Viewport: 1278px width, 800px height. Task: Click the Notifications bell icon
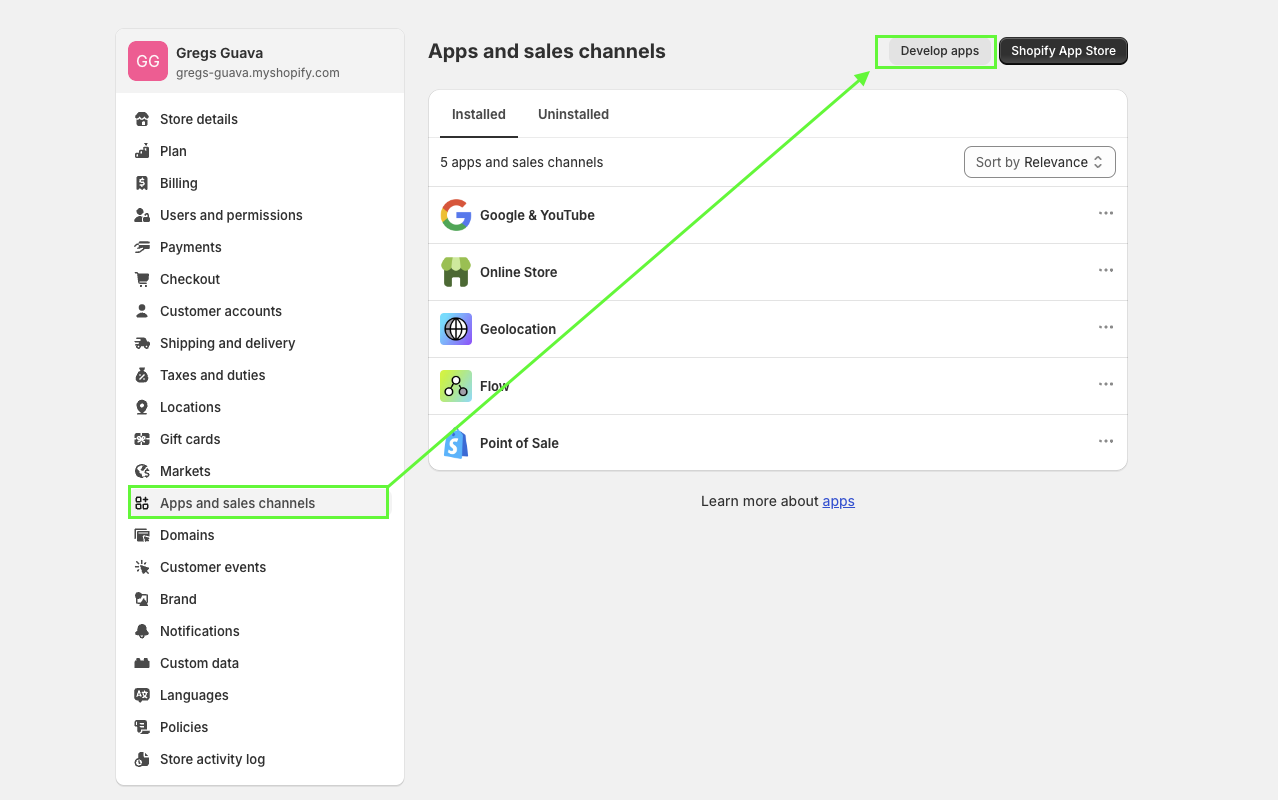click(142, 631)
